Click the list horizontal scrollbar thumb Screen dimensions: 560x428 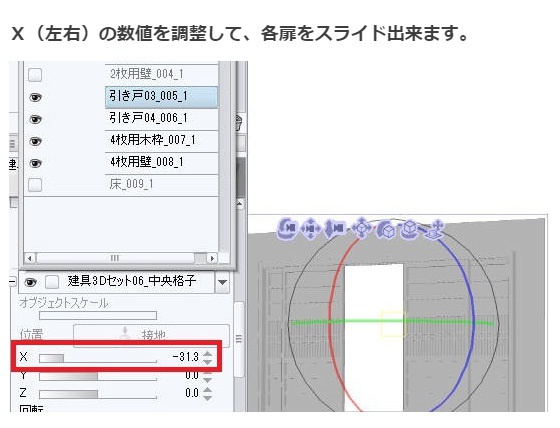coord(115,258)
